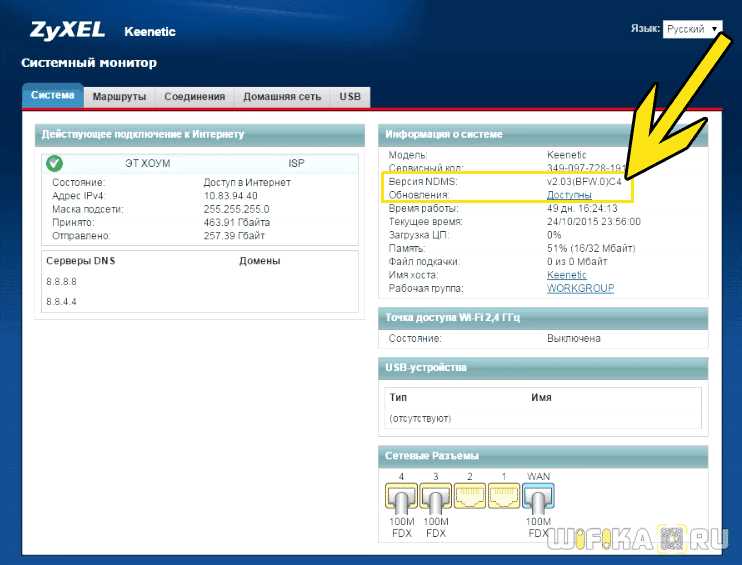Screen dimensions: 742x565
Task: Click LAN port 2 icon
Action: coord(469,495)
